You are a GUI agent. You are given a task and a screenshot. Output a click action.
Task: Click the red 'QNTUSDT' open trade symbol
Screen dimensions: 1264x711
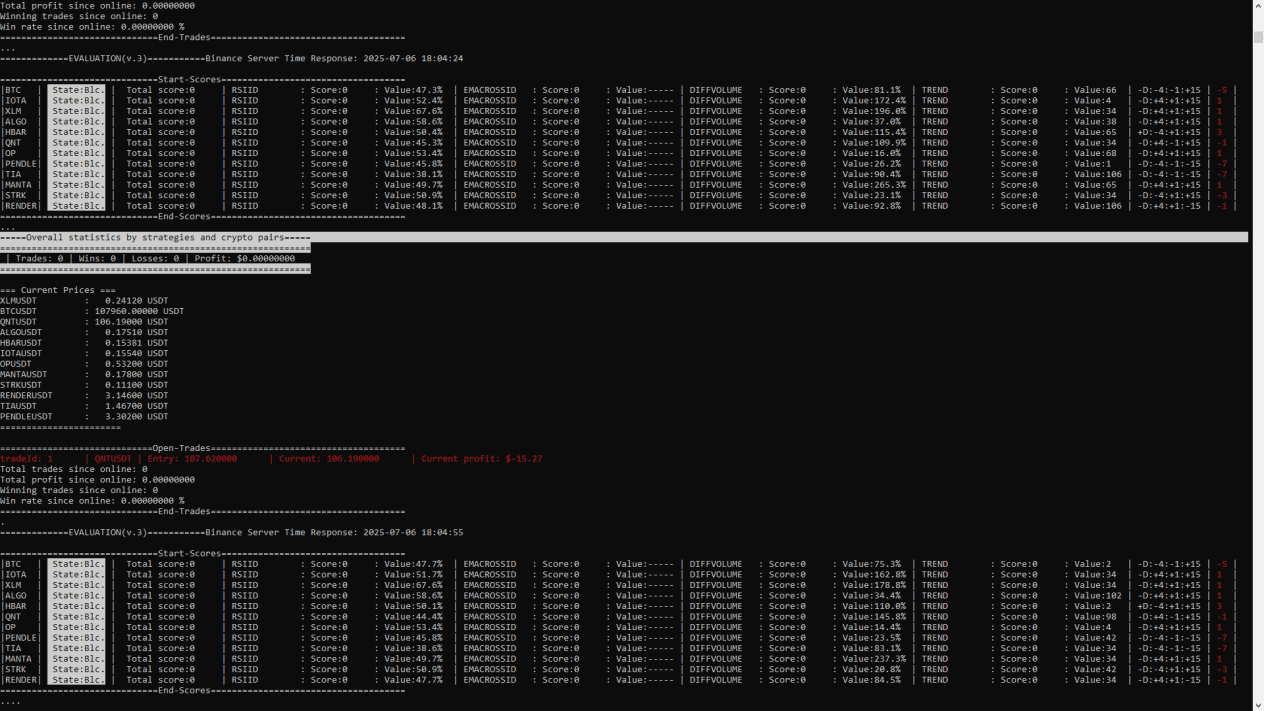pos(113,459)
